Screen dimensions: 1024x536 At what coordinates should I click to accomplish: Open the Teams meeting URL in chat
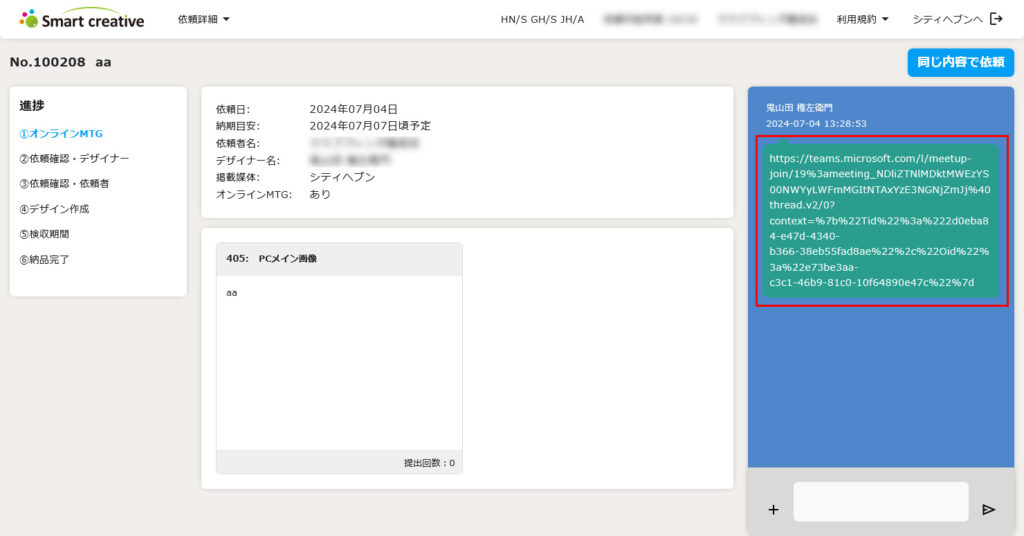pos(880,220)
